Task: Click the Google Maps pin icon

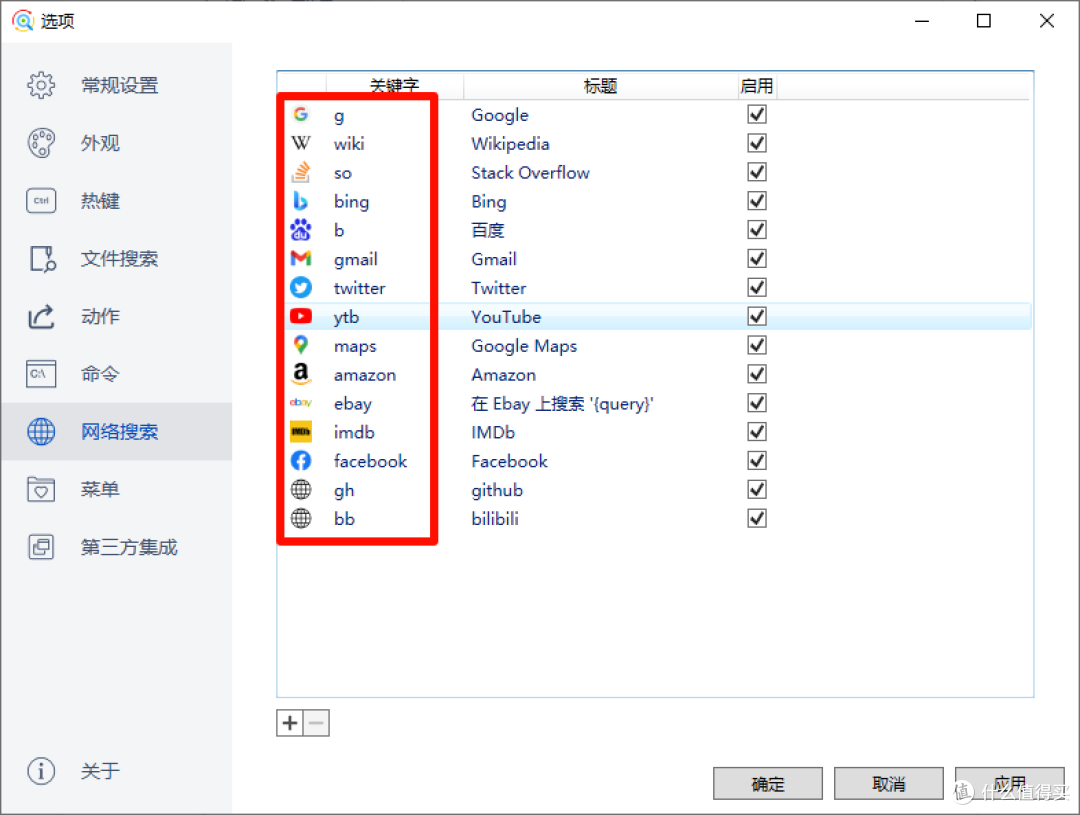Action: pyautogui.click(x=301, y=345)
